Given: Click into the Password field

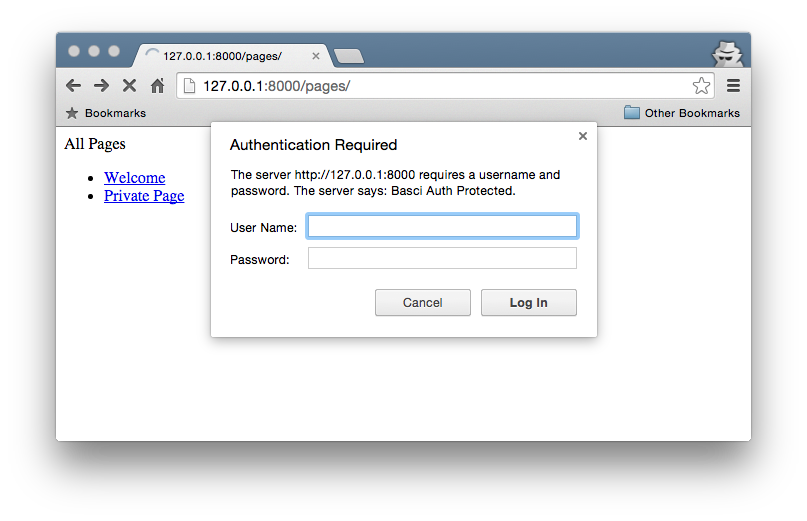Looking at the screenshot, I should coord(442,259).
